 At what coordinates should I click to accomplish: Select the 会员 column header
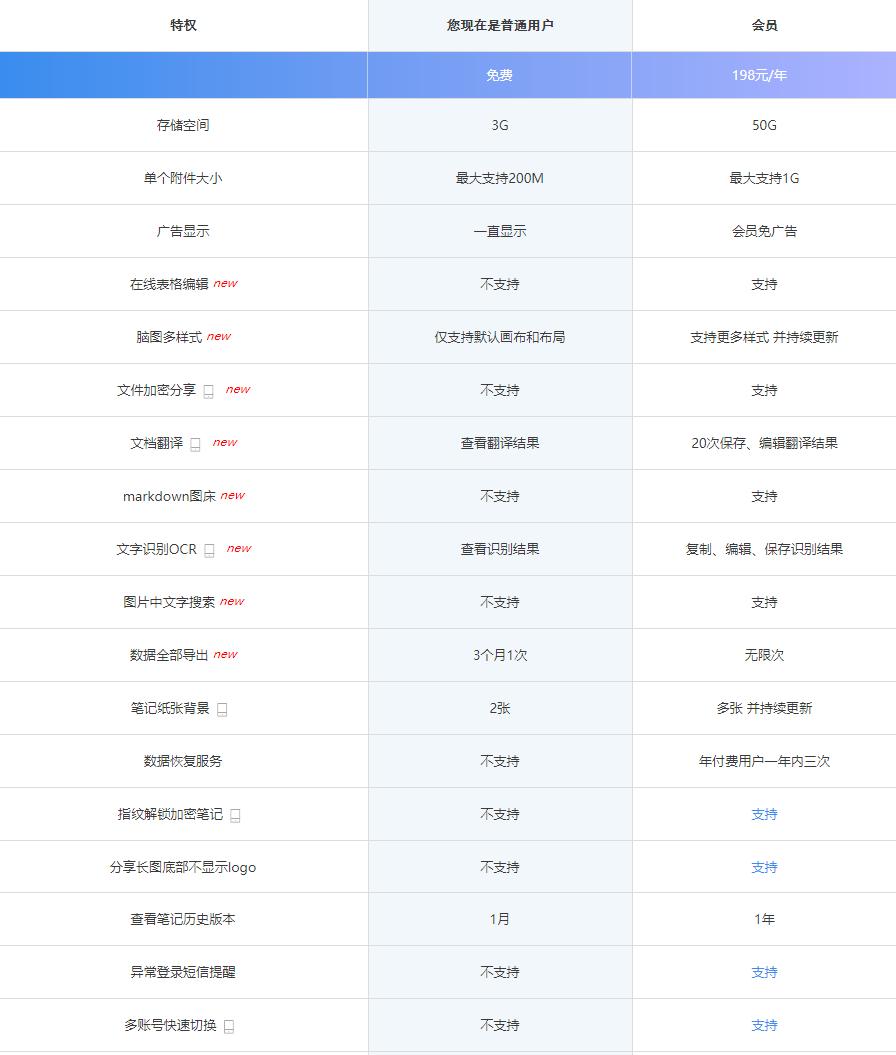[x=763, y=25]
